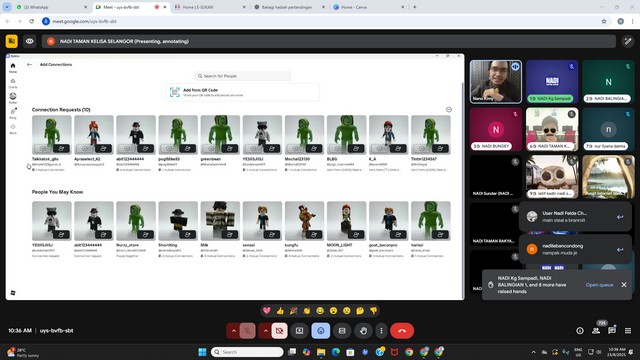Open the chat messages icon
640x360 pixels.
point(612,331)
